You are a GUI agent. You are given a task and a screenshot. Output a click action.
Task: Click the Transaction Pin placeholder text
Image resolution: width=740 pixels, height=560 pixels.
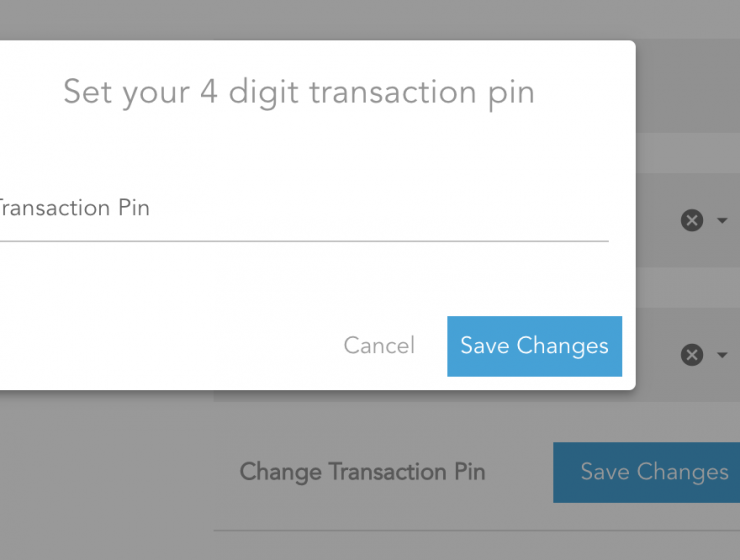pyautogui.click(x=74, y=208)
